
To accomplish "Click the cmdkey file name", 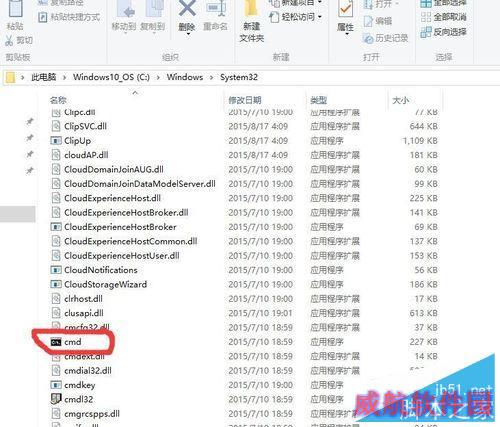I will (x=80, y=385).
